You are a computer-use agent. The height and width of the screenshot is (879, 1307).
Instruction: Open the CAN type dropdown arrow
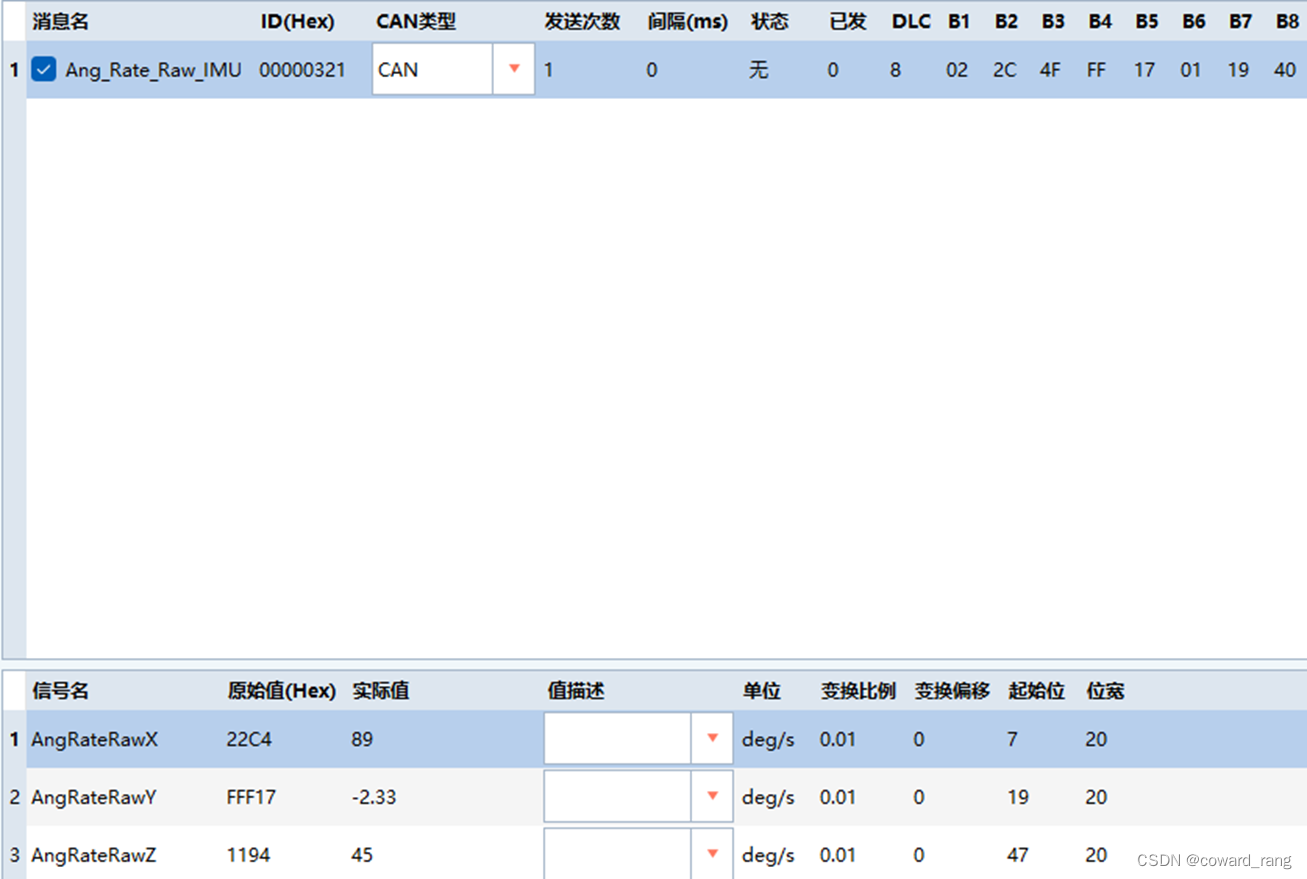(514, 69)
